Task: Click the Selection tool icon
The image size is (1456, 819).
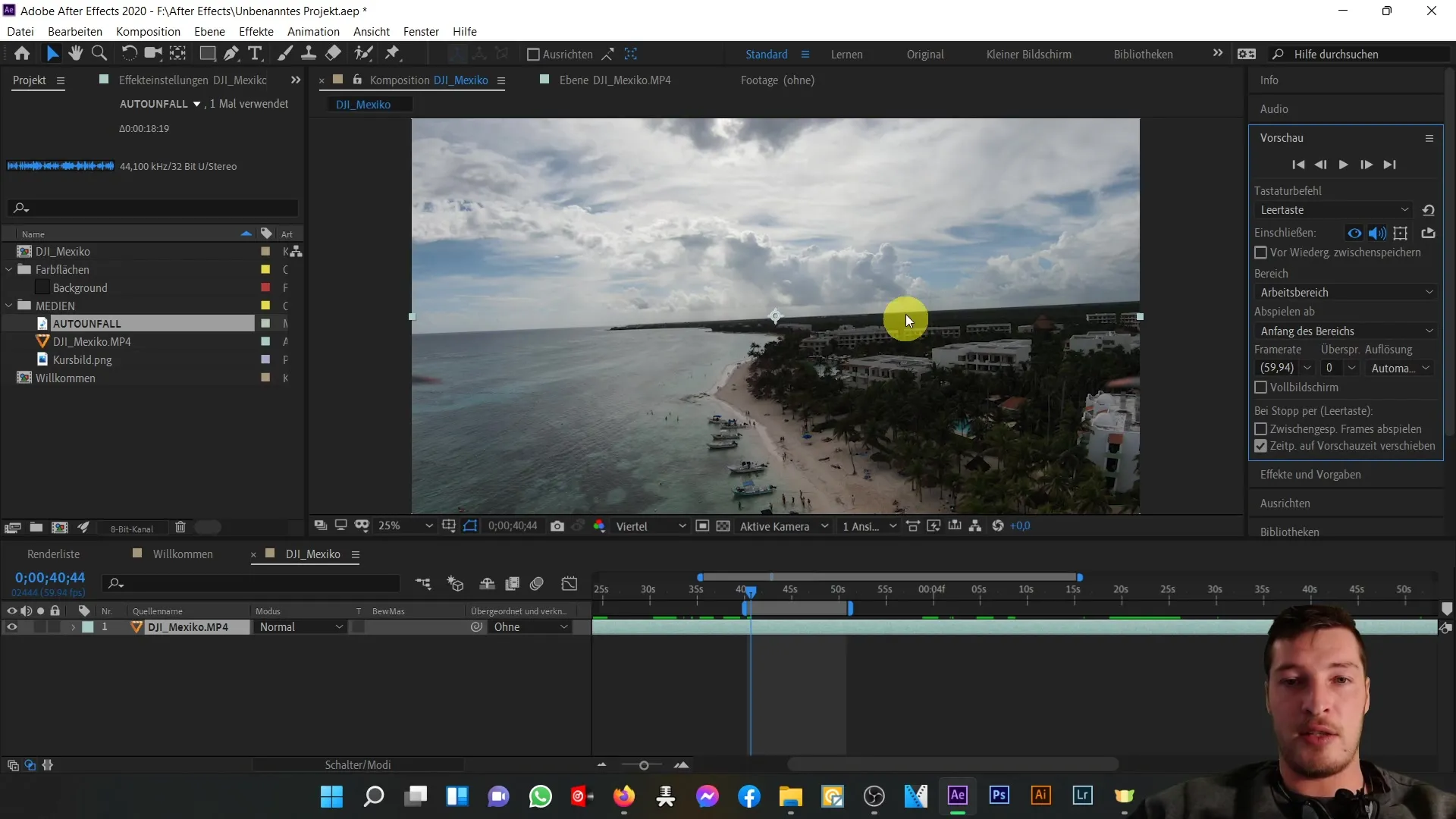Action: [x=51, y=53]
